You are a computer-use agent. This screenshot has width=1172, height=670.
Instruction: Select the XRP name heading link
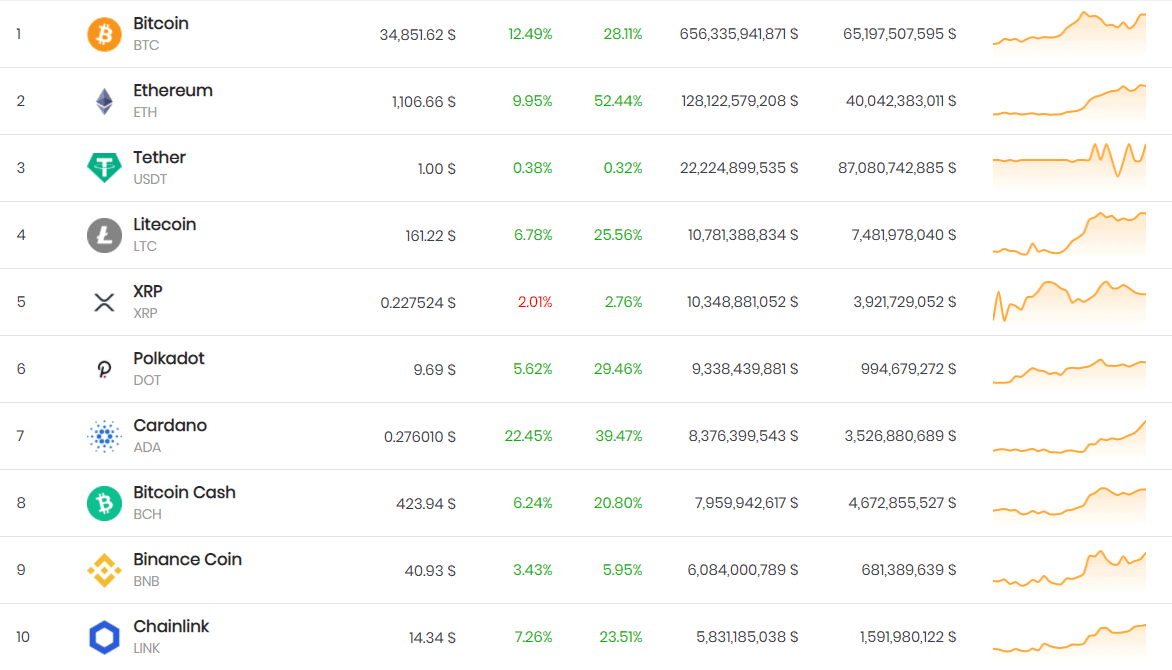pyautogui.click(x=147, y=292)
